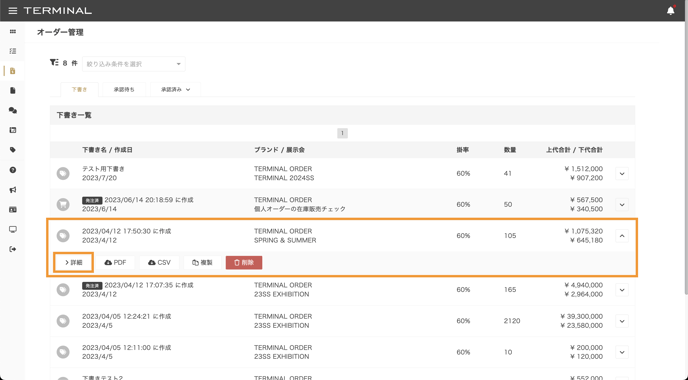Click the megaphone announcements icon
The image size is (688, 380).
point(13,190)
